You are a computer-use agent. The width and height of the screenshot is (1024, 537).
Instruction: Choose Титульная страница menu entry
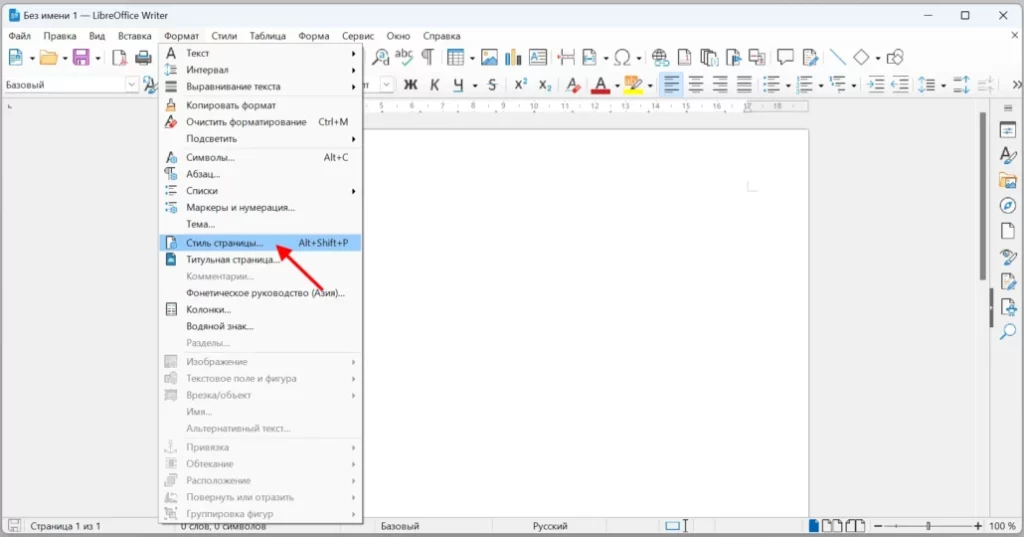pos(261,259)
